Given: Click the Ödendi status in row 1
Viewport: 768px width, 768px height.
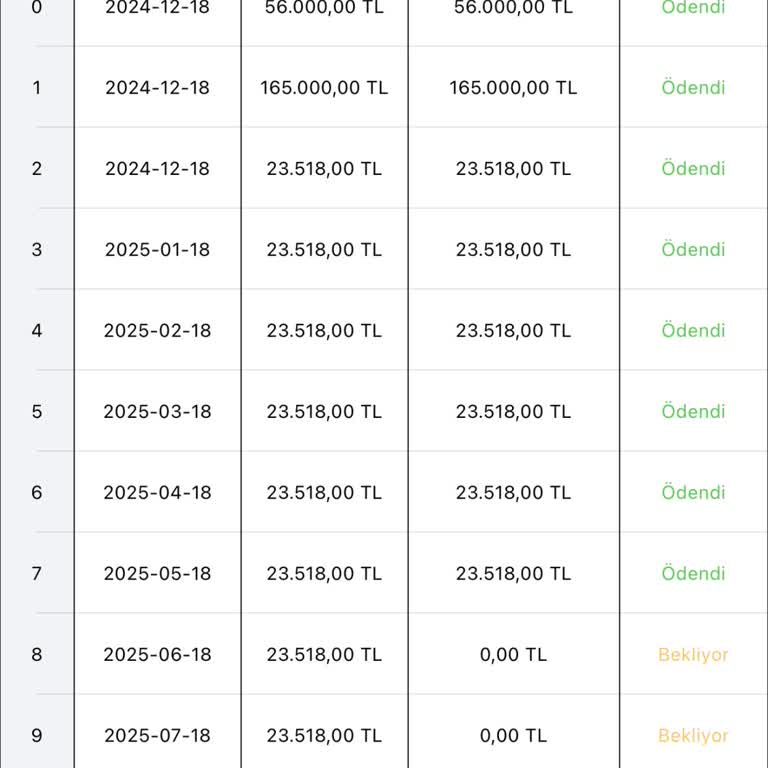Looking at the screenshot, I should tap(693, 87).
